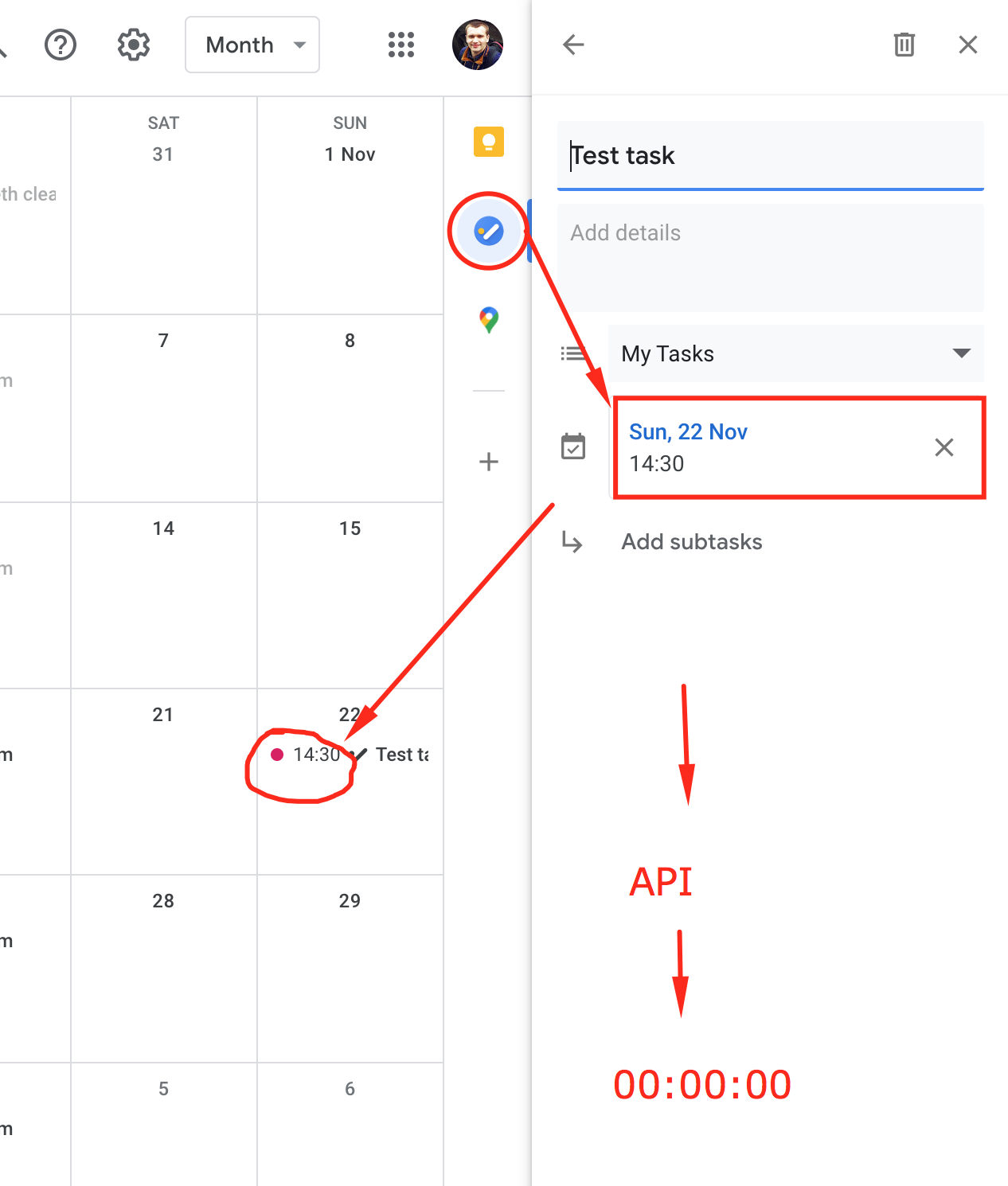Expand the Month view dropdown
This screenshot has height=1186, width=1008.
point(252,45)
